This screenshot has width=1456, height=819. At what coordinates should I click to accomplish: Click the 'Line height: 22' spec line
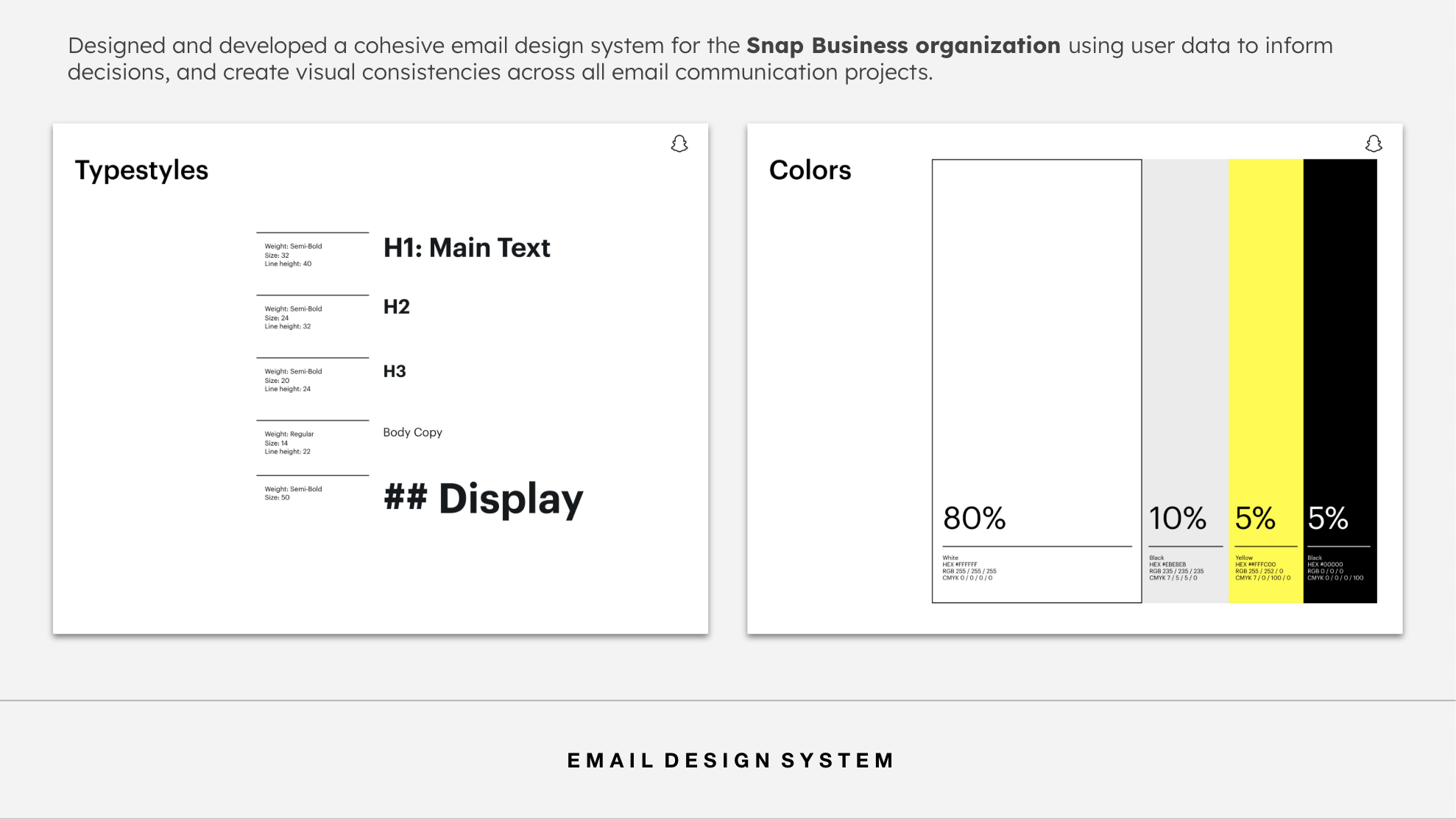point(288,451)
